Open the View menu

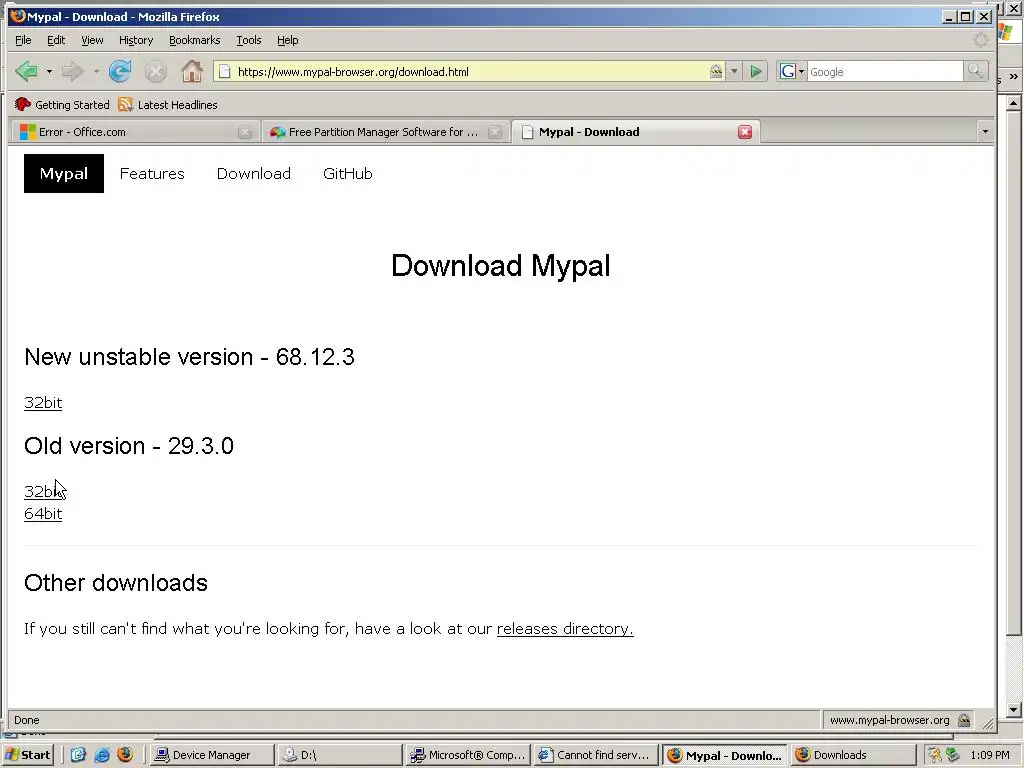tap(92, 40)
